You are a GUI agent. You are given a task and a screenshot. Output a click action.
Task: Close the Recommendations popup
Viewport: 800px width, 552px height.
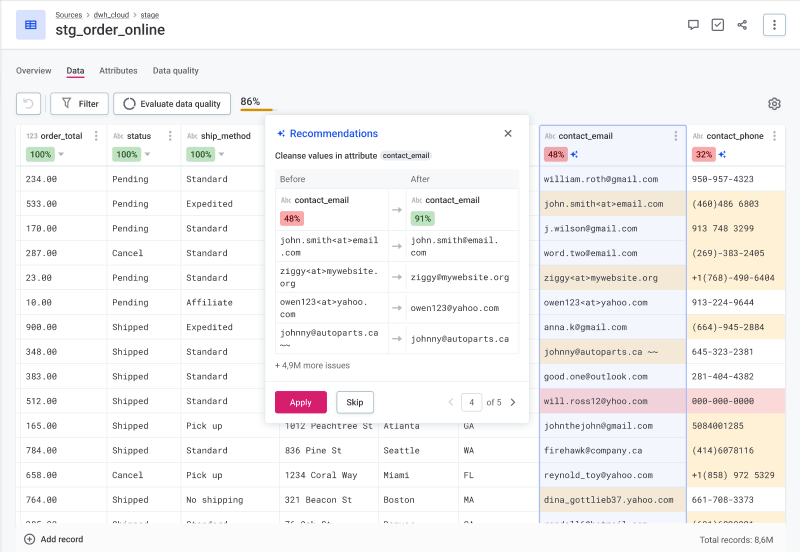pyautogui.click(x=508, y=133)
